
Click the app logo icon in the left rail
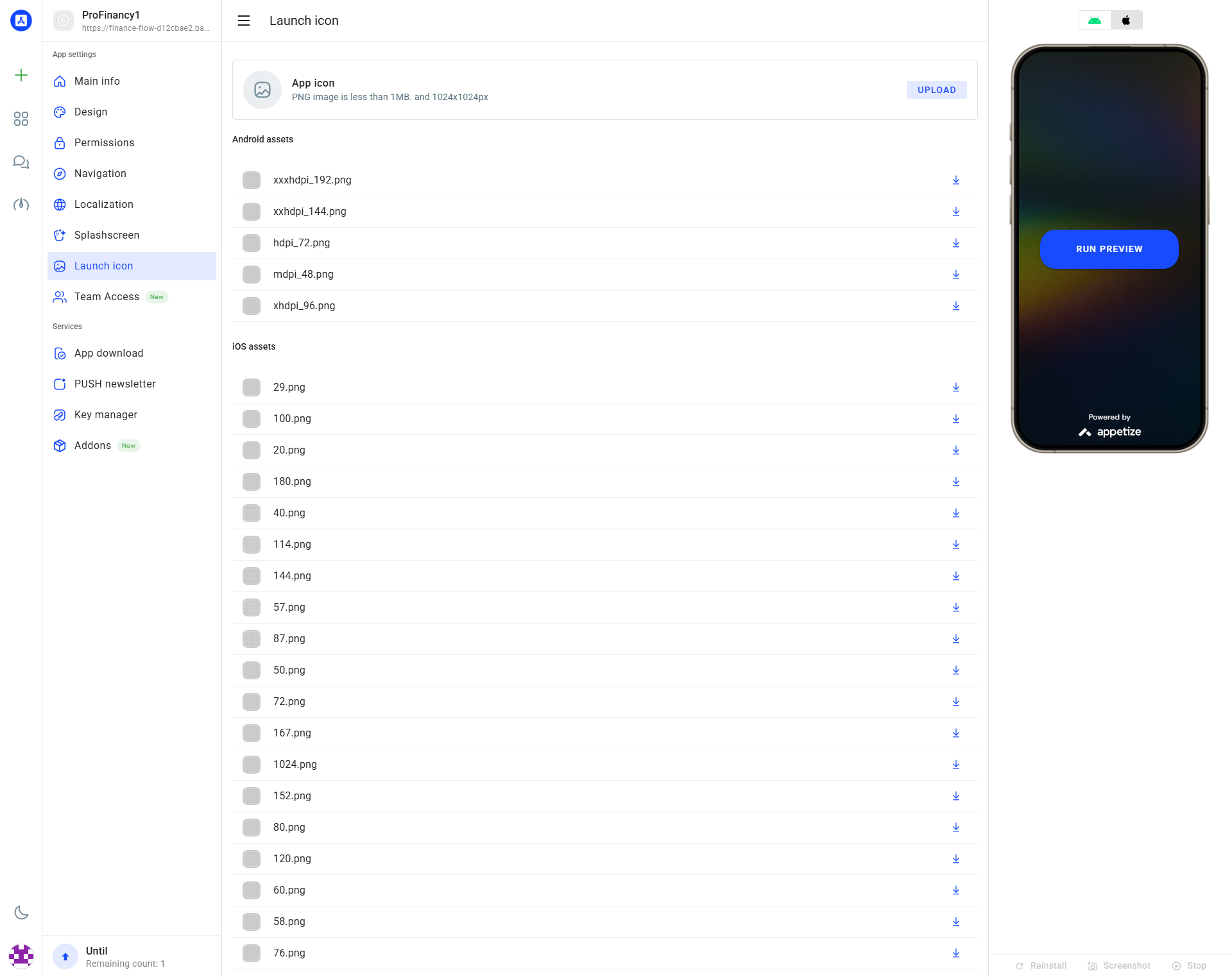click(x=21, y=21)
